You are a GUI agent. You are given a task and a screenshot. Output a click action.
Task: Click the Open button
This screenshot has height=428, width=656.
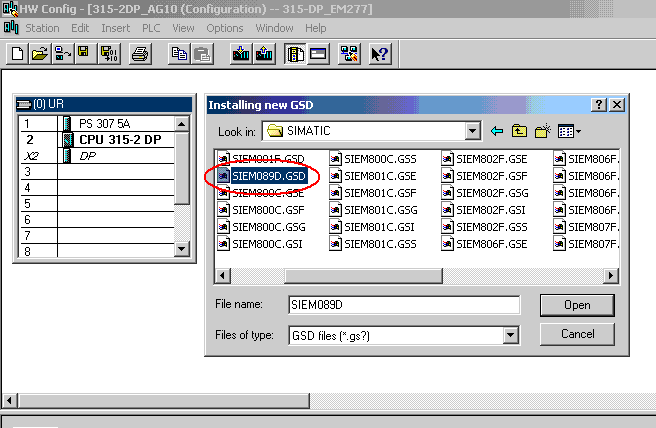pos(578,304)
